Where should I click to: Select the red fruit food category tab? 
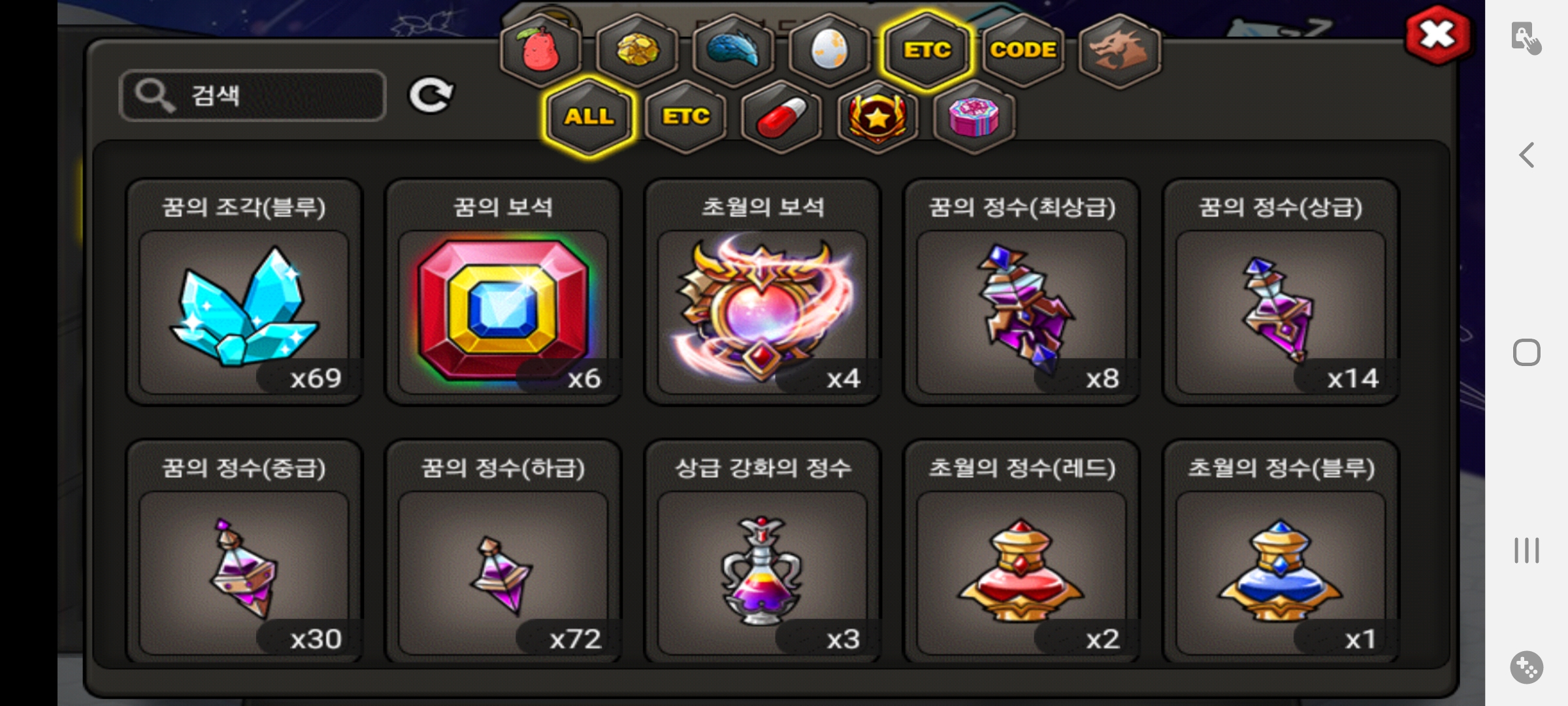[541, 50]
